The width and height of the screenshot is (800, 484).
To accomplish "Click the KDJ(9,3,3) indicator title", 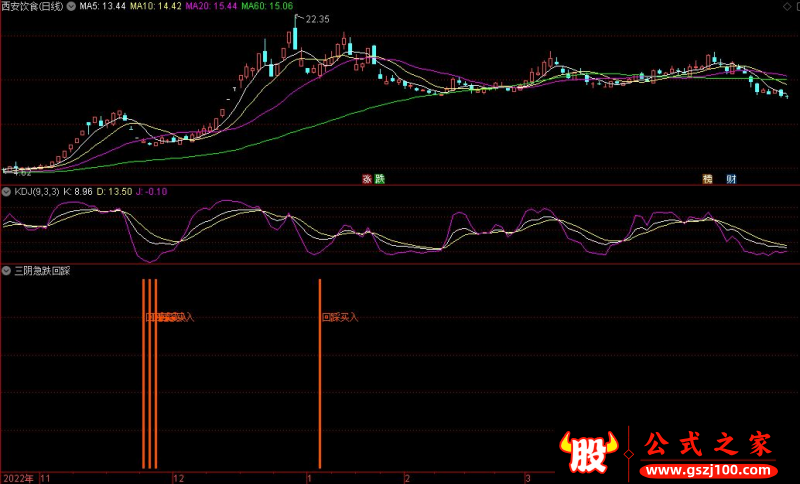I will point(36,191).
